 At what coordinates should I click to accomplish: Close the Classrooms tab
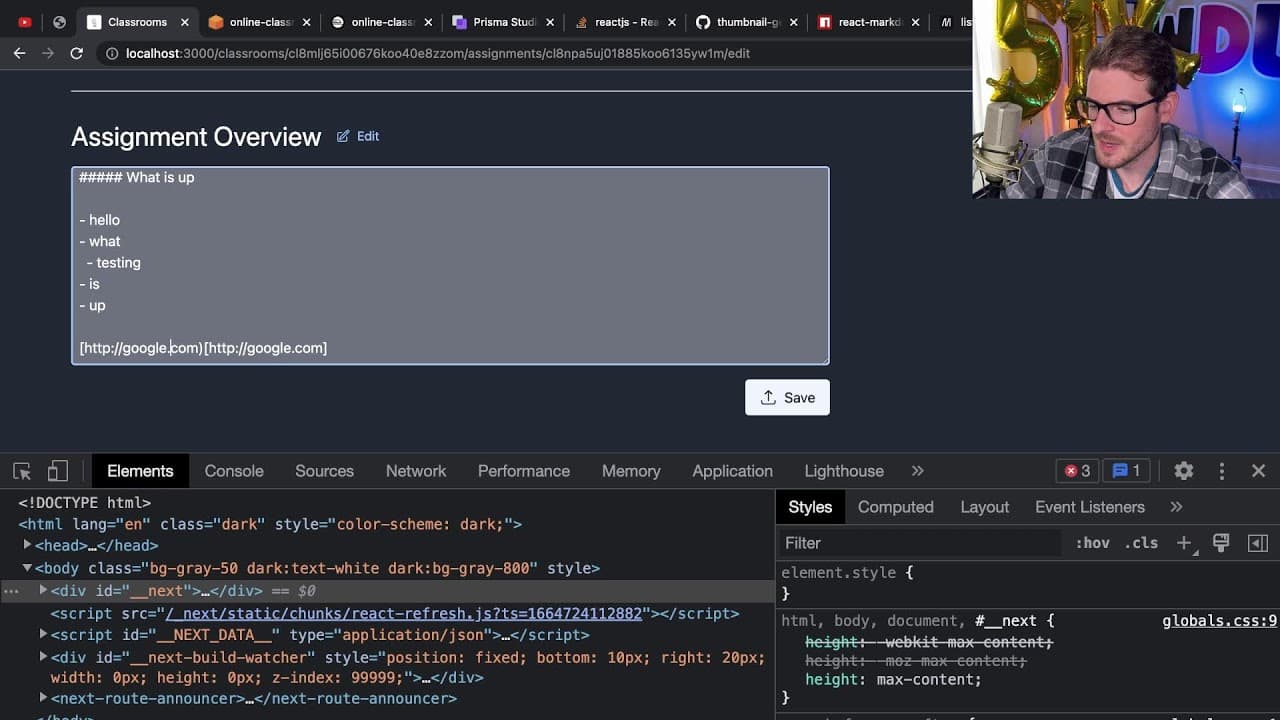coord(185,22)
